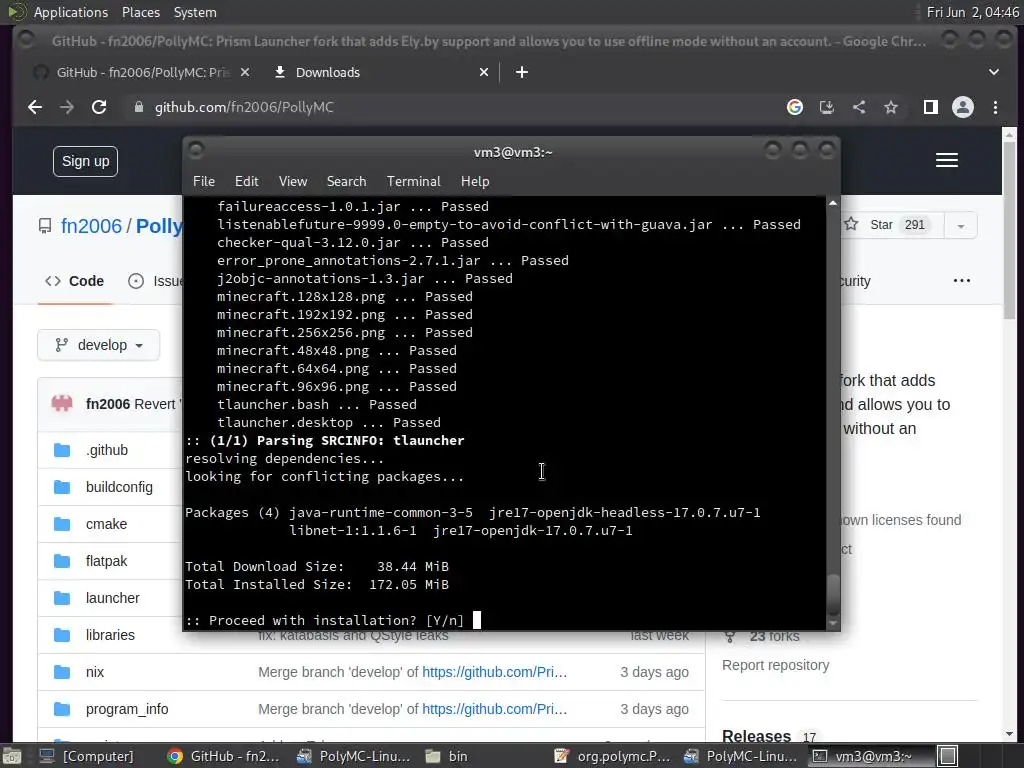Screen dimensions: 1024x768
Task: Click the show desktop icon in taskbar
Action: click(x=12, y=756)
